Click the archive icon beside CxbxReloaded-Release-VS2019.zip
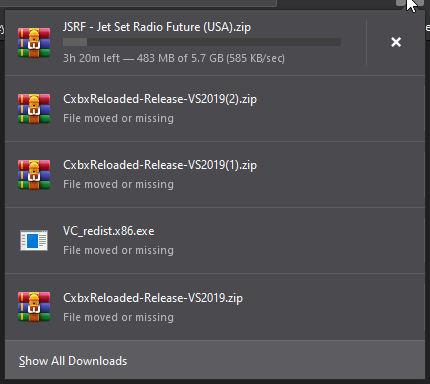This screenshot has width=430, height=384. pos(34,307)
